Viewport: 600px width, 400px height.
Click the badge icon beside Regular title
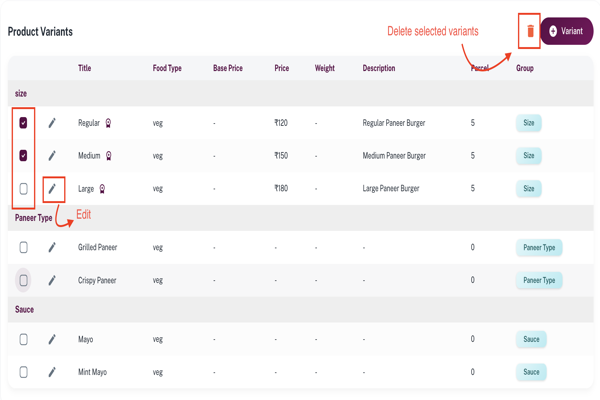pyautogui.click(x=108, y=123)
